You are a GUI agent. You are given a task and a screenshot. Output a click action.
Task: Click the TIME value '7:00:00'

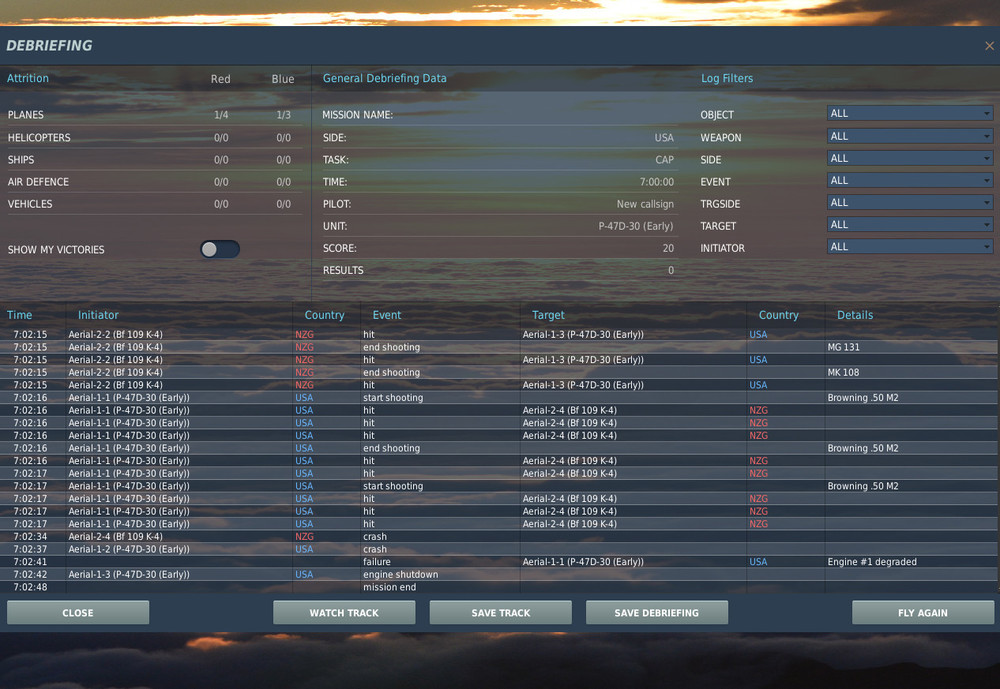click(656, 182)
